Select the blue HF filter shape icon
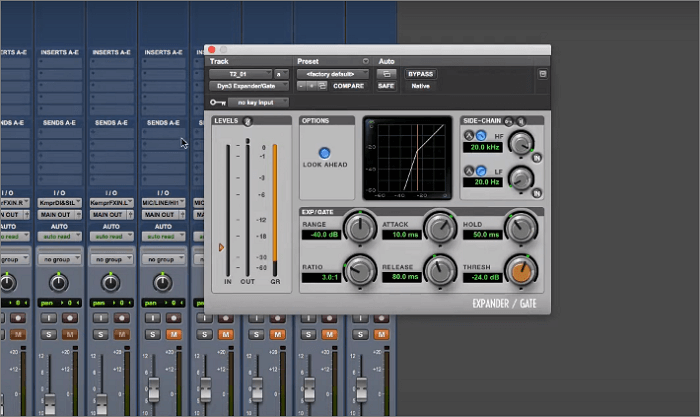Screen dimensions: 700x417 [x=480, y=135]
